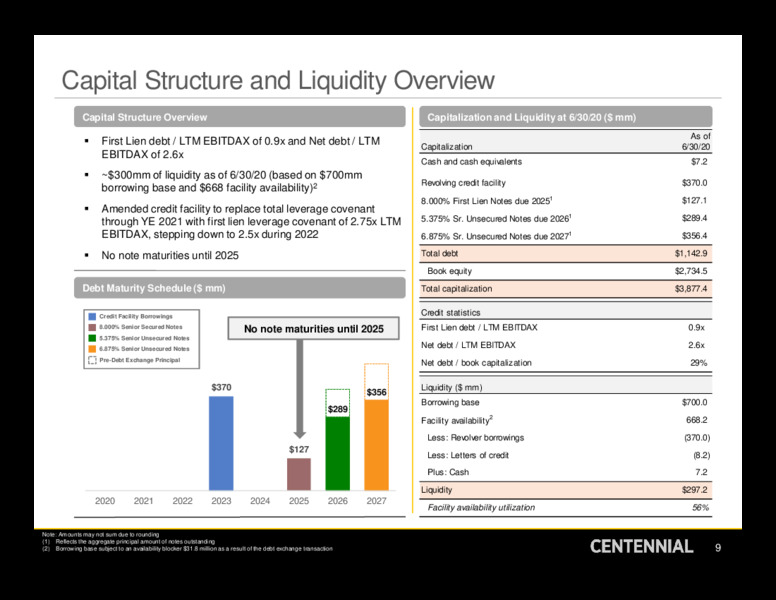Click the 'Total capitalization' row label
Viewport: 776px width, 600px height.
click(x=456, y=289)
